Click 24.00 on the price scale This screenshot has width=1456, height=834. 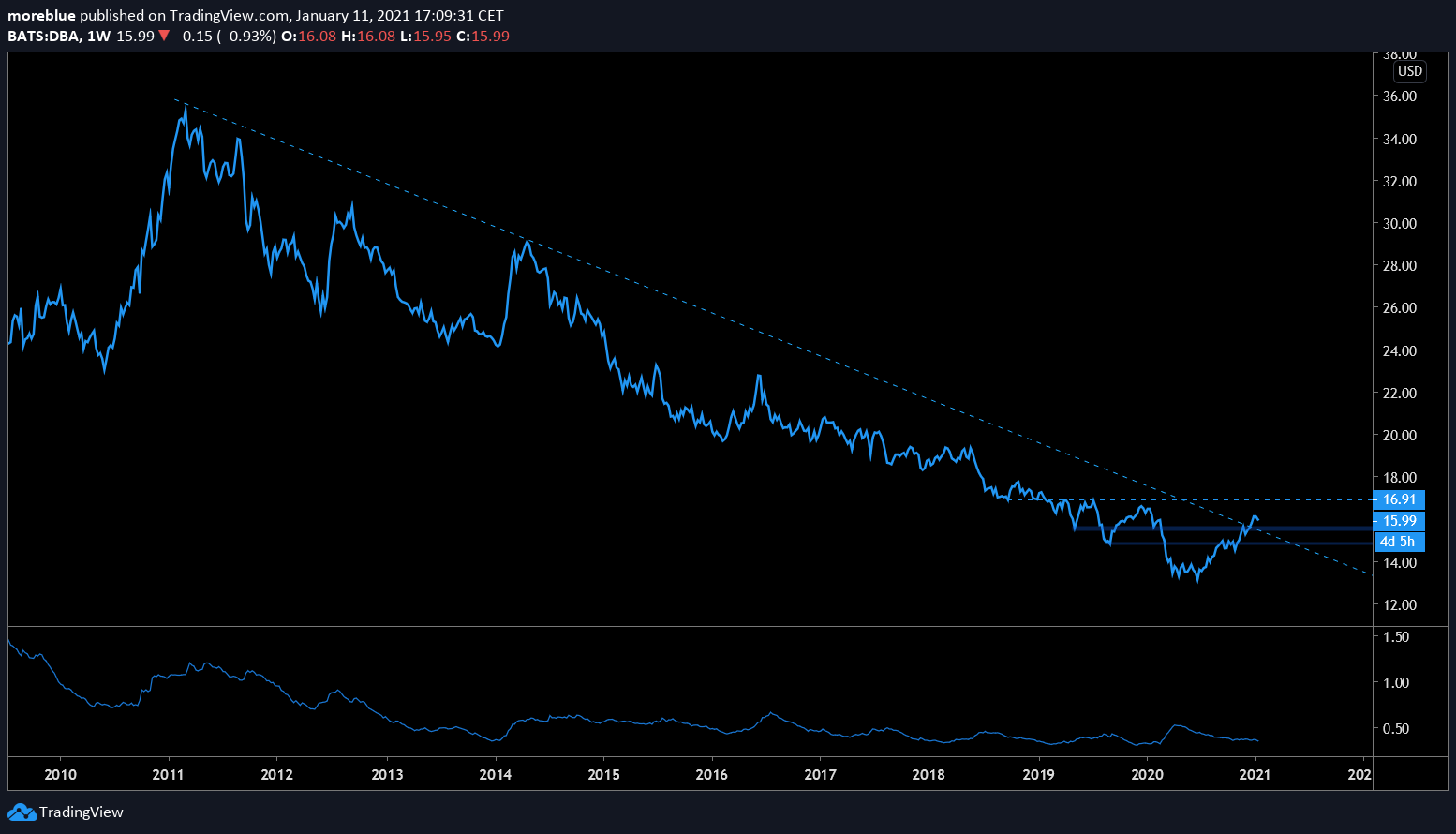(1400, 350)
